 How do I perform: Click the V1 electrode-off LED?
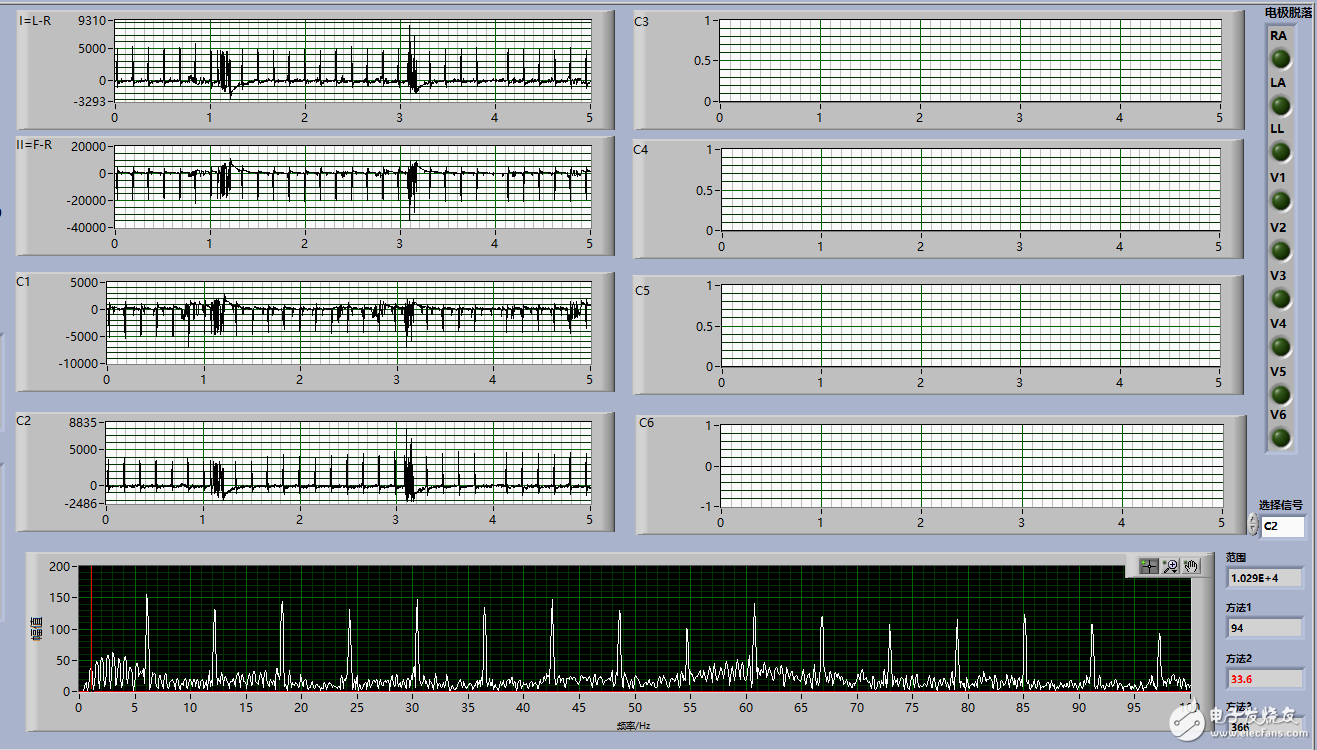tap(1279, 201)
